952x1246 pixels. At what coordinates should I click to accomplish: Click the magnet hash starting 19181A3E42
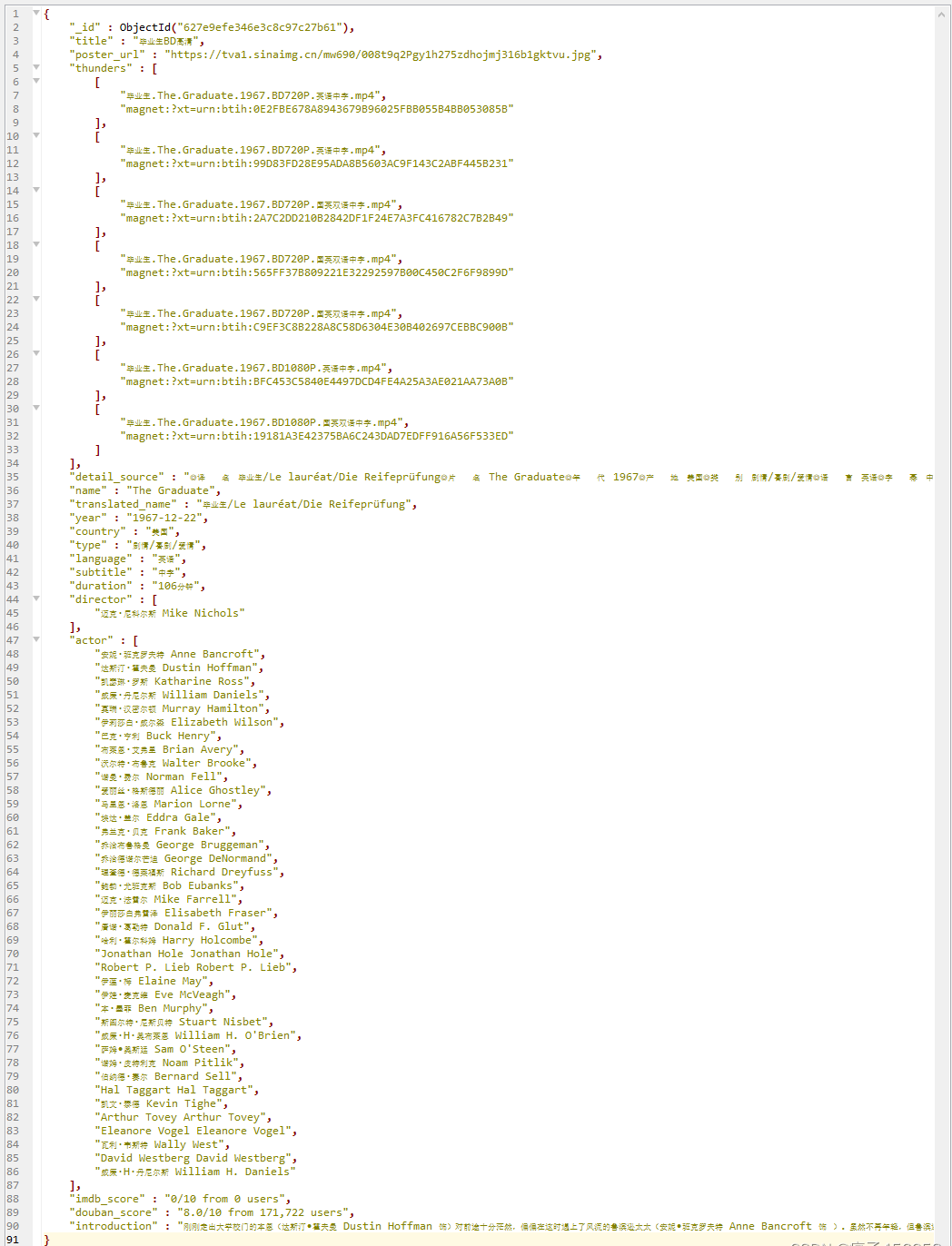point(317,436)
